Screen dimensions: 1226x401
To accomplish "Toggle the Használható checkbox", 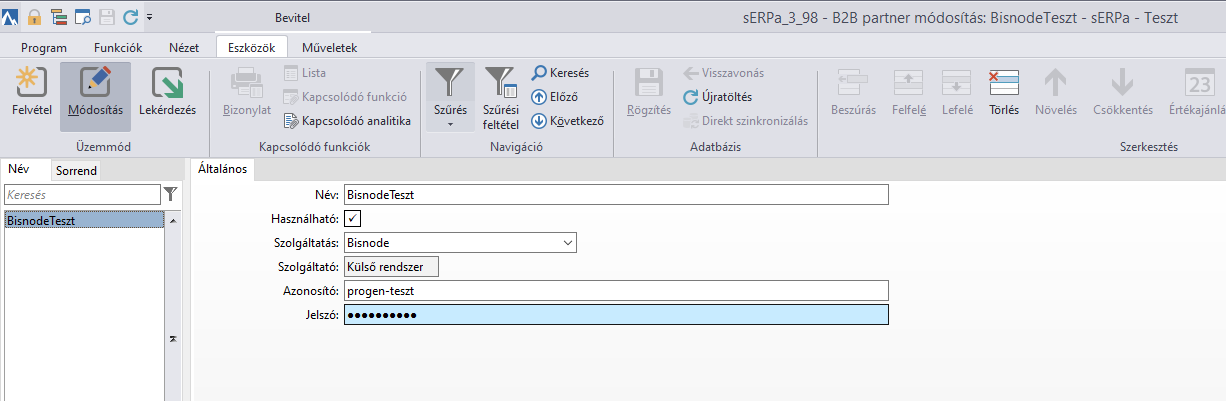I will pyautogui.click(x=353, y=218).
